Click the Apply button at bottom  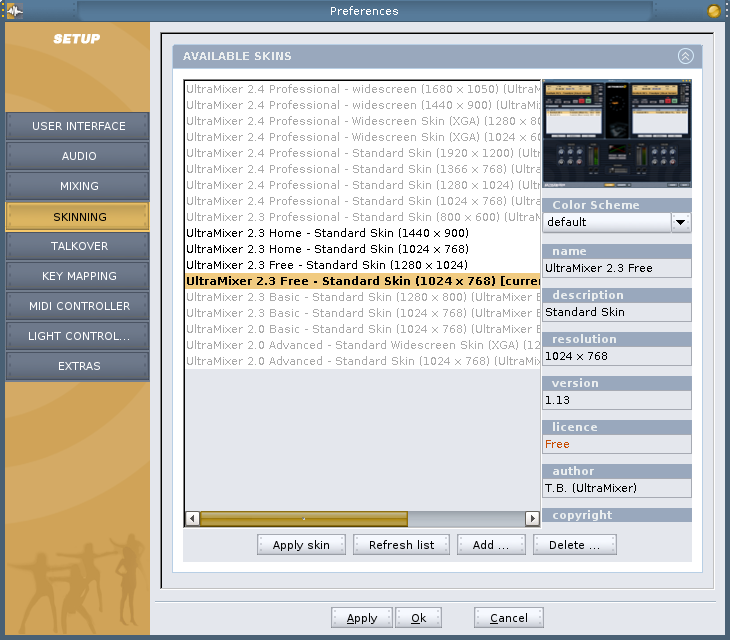click(x=362, y=618)
